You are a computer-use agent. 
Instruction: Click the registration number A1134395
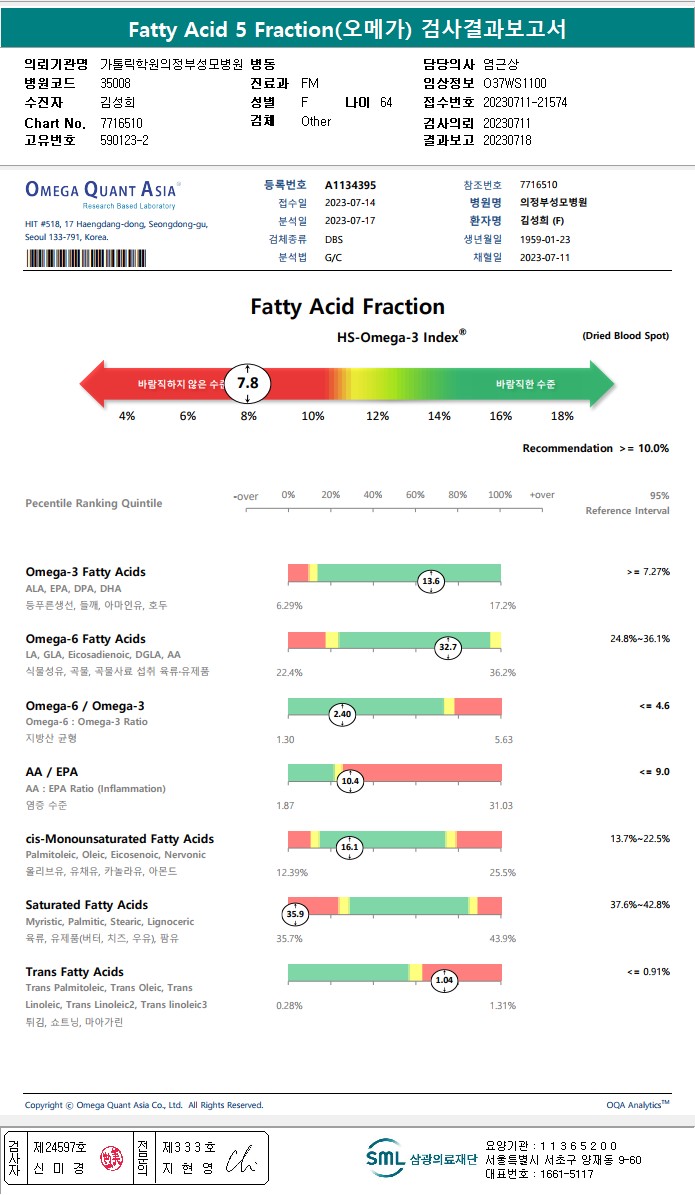(350, 185)
